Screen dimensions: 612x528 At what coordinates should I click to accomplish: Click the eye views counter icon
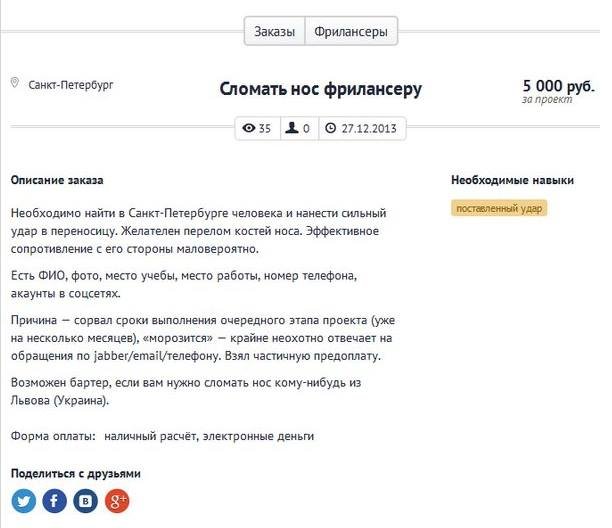[x=249, y=128]
